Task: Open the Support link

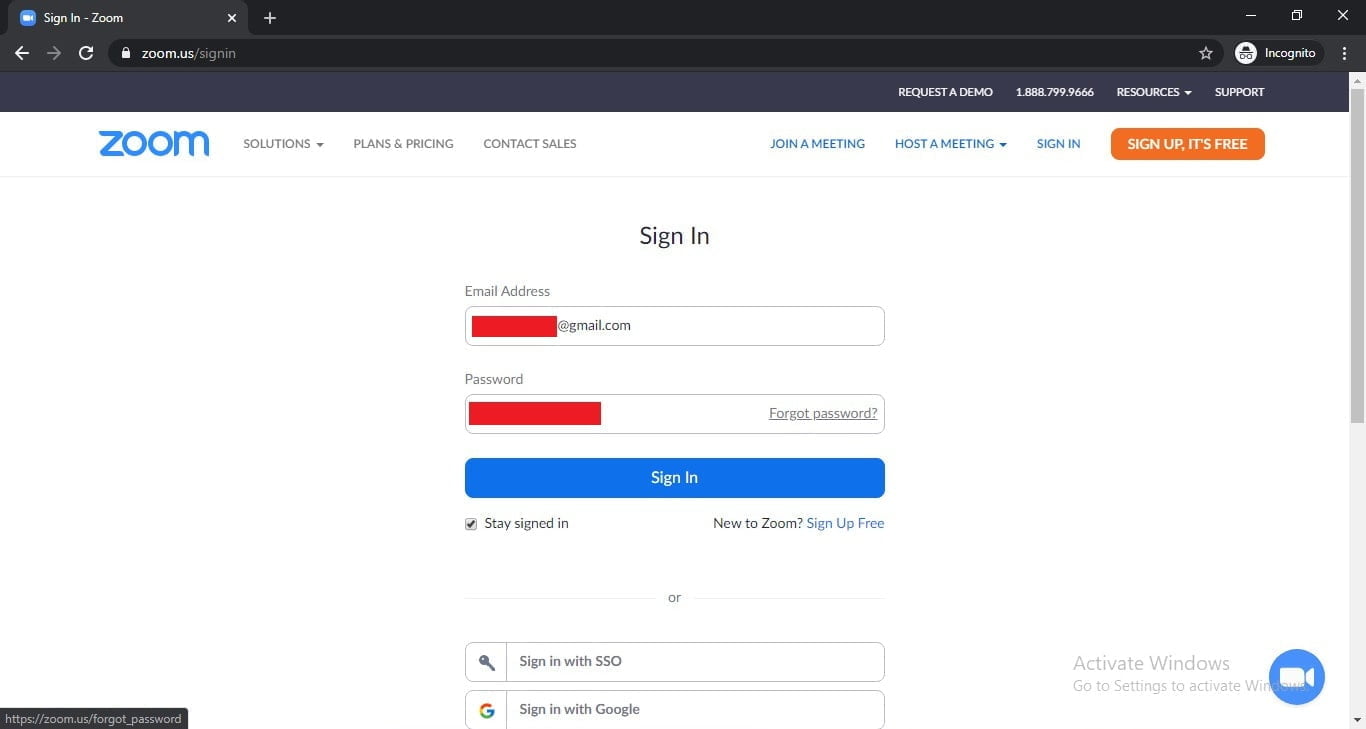Action: 1239,92
